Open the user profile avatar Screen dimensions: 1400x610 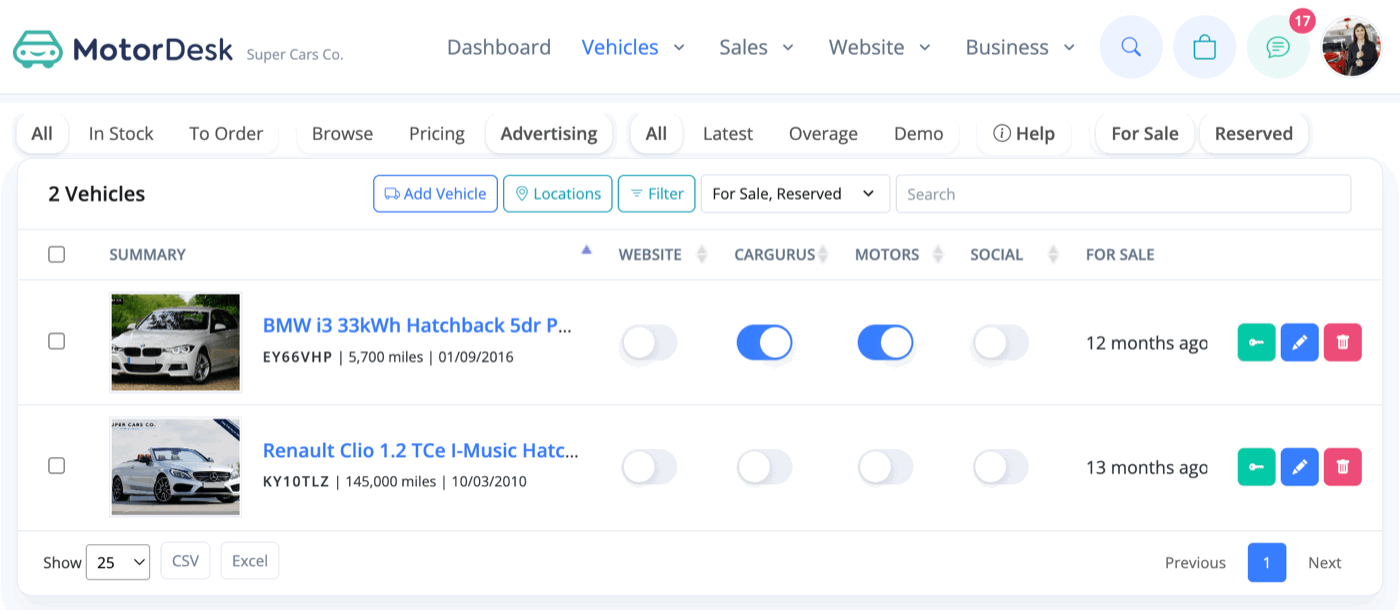(x=1352, y=47)
